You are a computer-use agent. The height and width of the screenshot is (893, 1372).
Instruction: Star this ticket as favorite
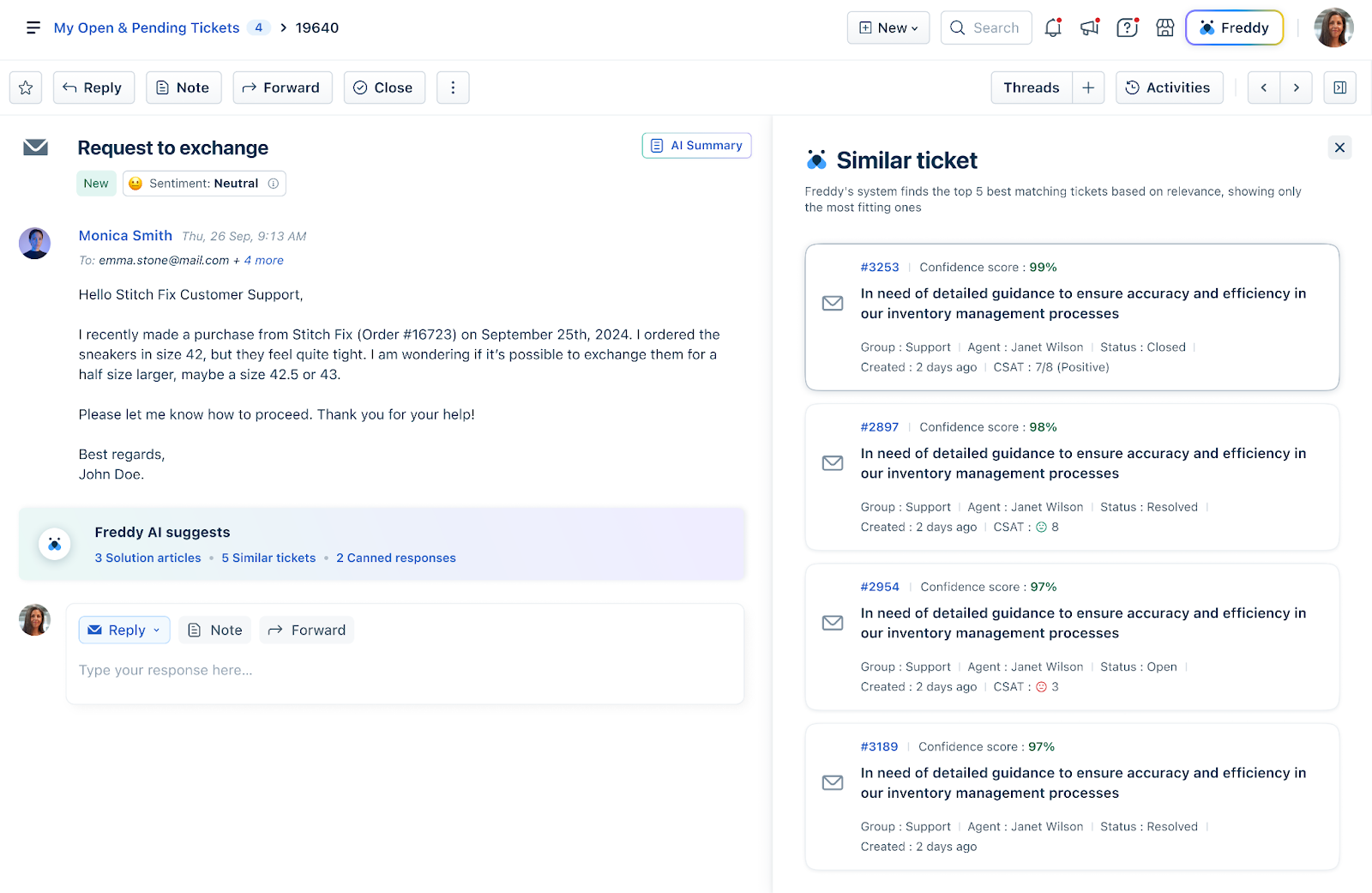coord(26,87)
